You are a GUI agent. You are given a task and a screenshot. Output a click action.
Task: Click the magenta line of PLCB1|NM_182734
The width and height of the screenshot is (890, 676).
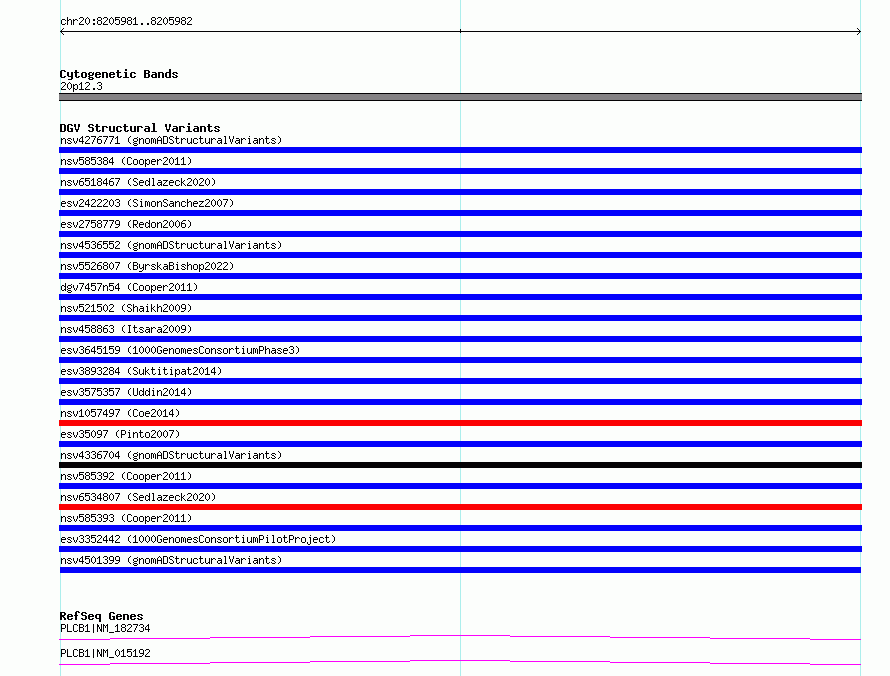coord(460,636)
